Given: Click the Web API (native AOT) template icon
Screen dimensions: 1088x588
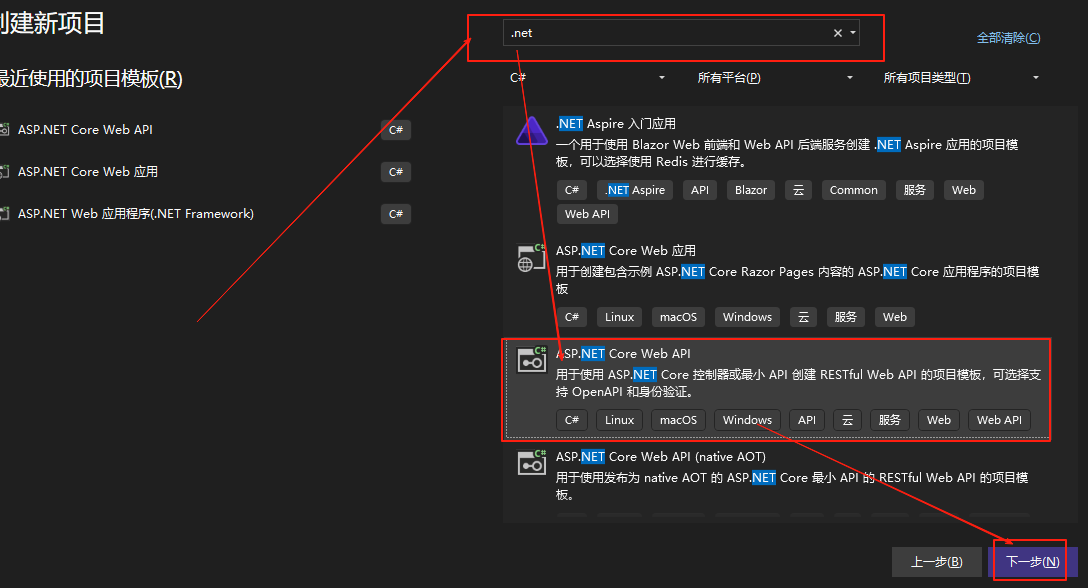Looking at the screenshot, I should tap(532, 463).
